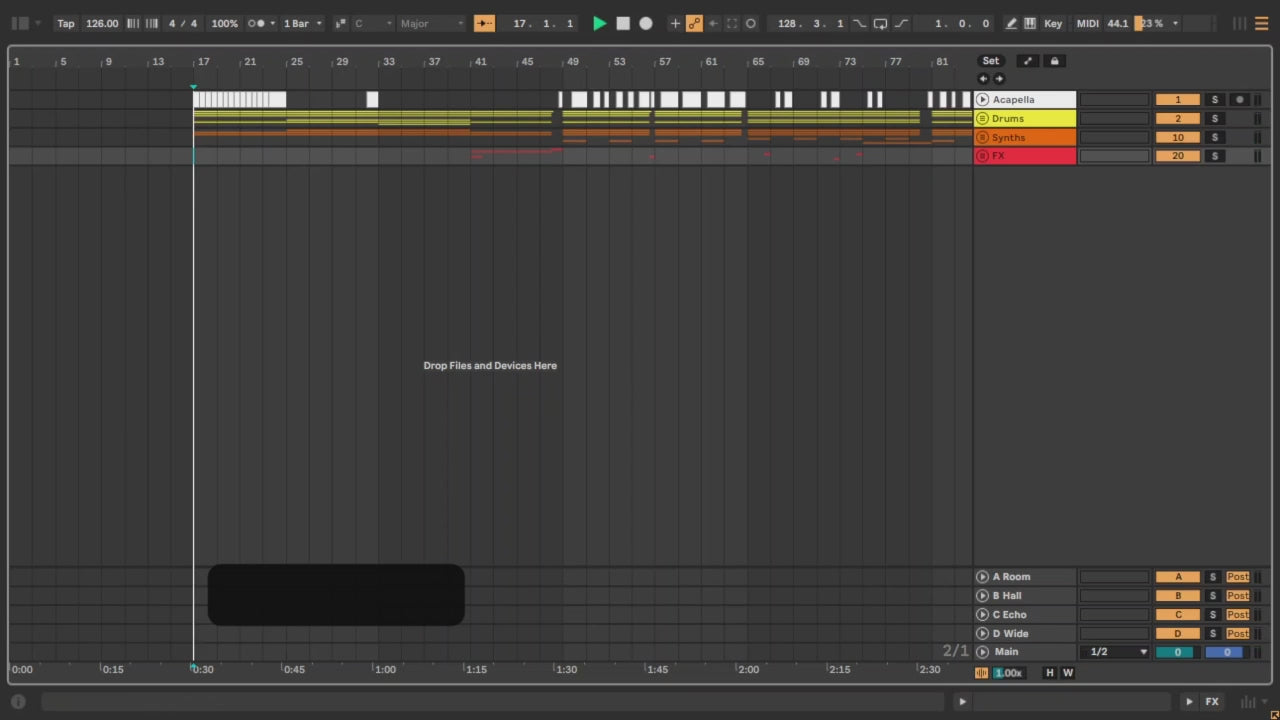The height and width of the screenshot is (720, 1280).
Task: Solo the Drums track
Action: click(x=1214, y=118)
